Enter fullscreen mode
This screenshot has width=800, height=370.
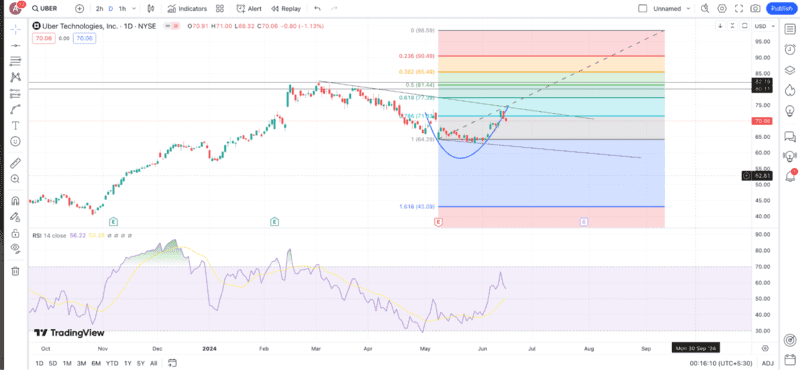coord(739,9)
